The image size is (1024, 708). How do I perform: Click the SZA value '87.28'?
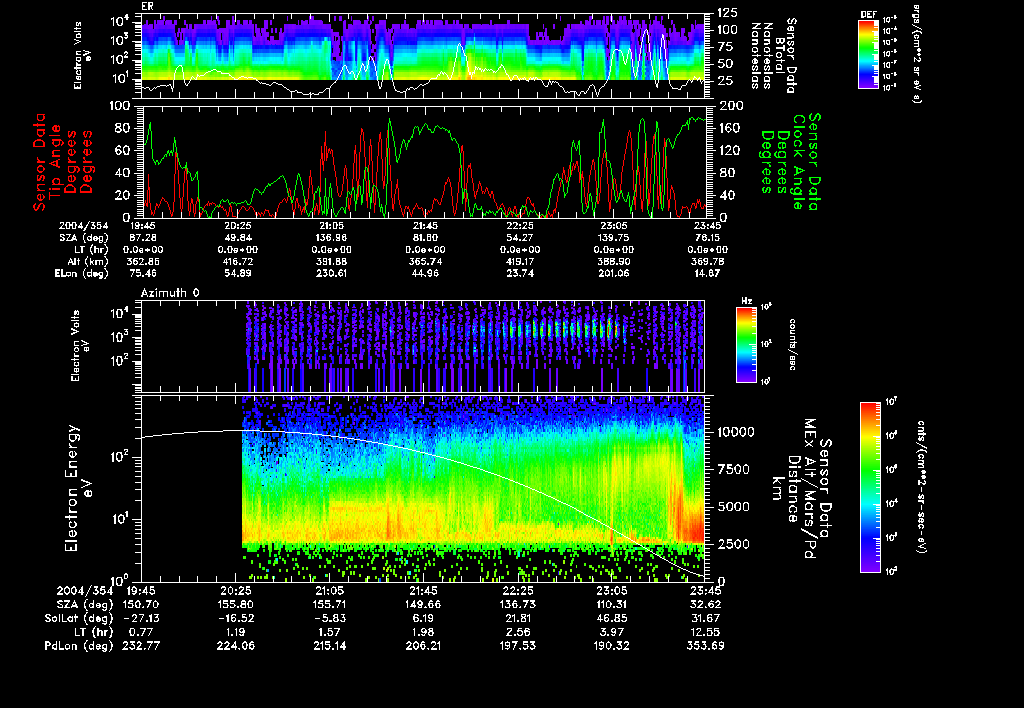pyautogui.click(x=142, y=238)
